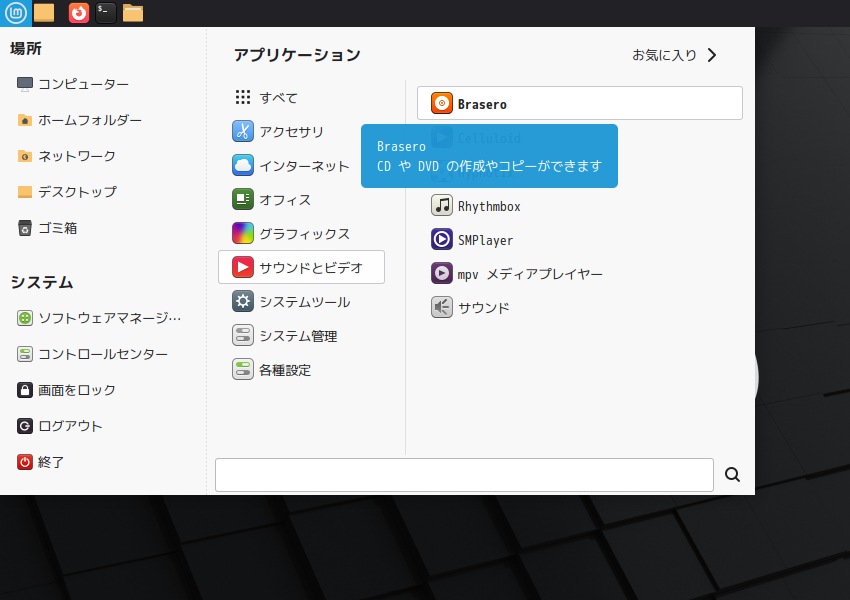Choose 画面をロック label
Screen dimensions: 850x600
(x=77, y=390)
